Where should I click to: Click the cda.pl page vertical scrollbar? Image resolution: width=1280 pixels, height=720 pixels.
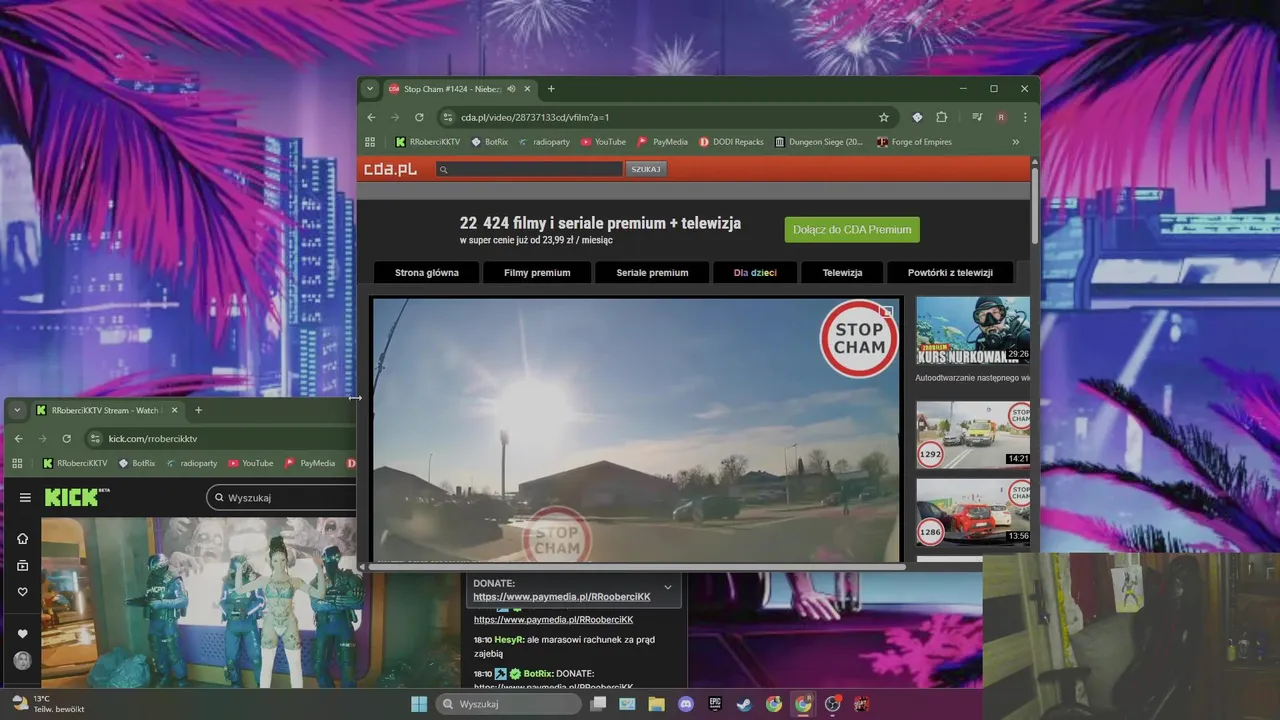[1035, 205]
